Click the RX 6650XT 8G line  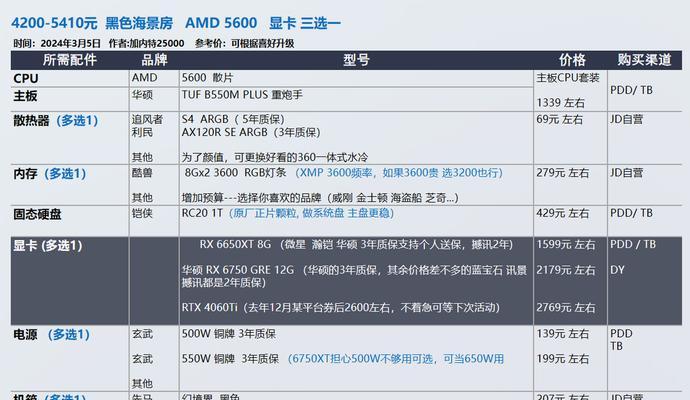coord(356,245)
